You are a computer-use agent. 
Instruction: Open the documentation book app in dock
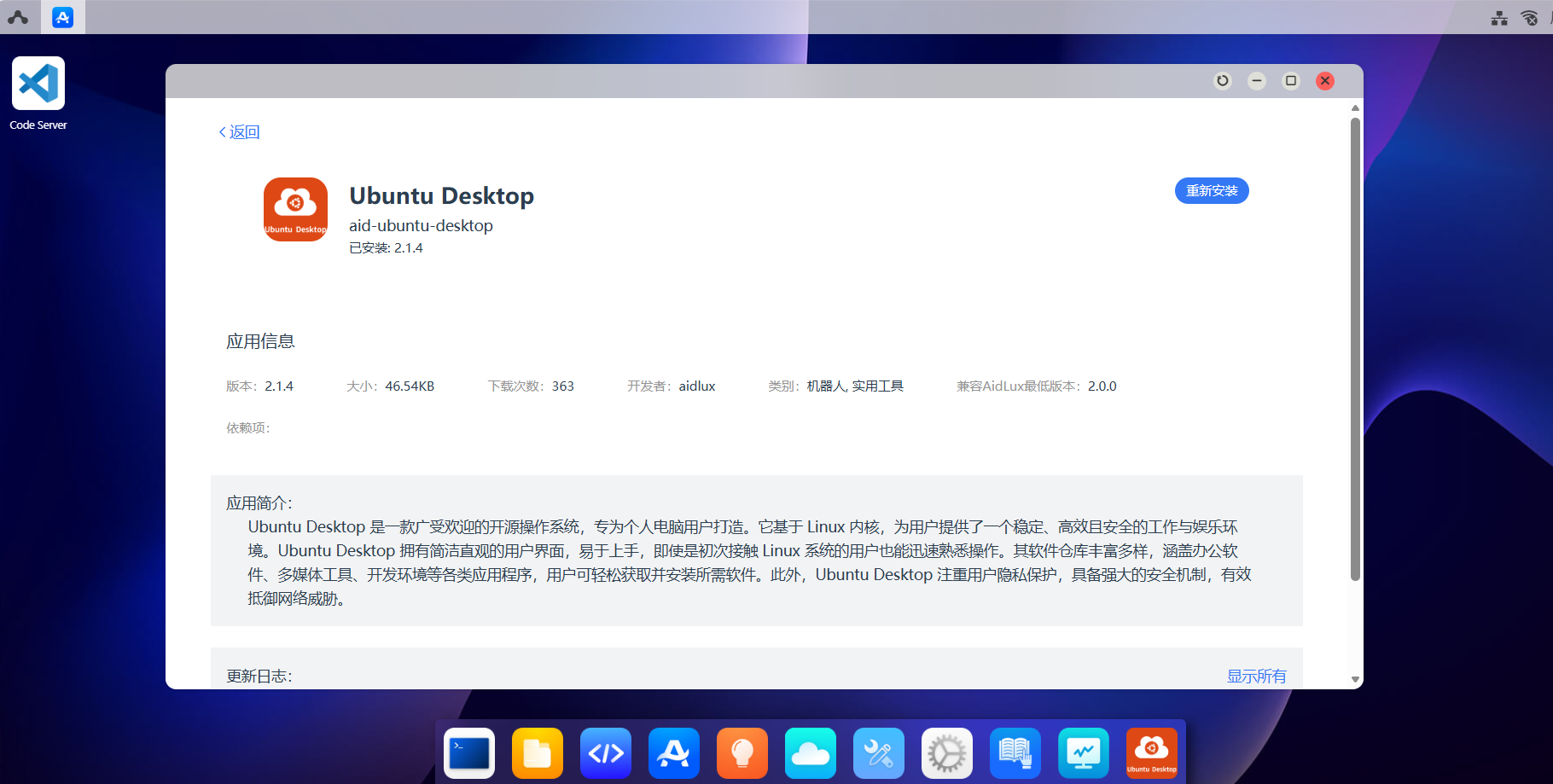point(1015,753)
